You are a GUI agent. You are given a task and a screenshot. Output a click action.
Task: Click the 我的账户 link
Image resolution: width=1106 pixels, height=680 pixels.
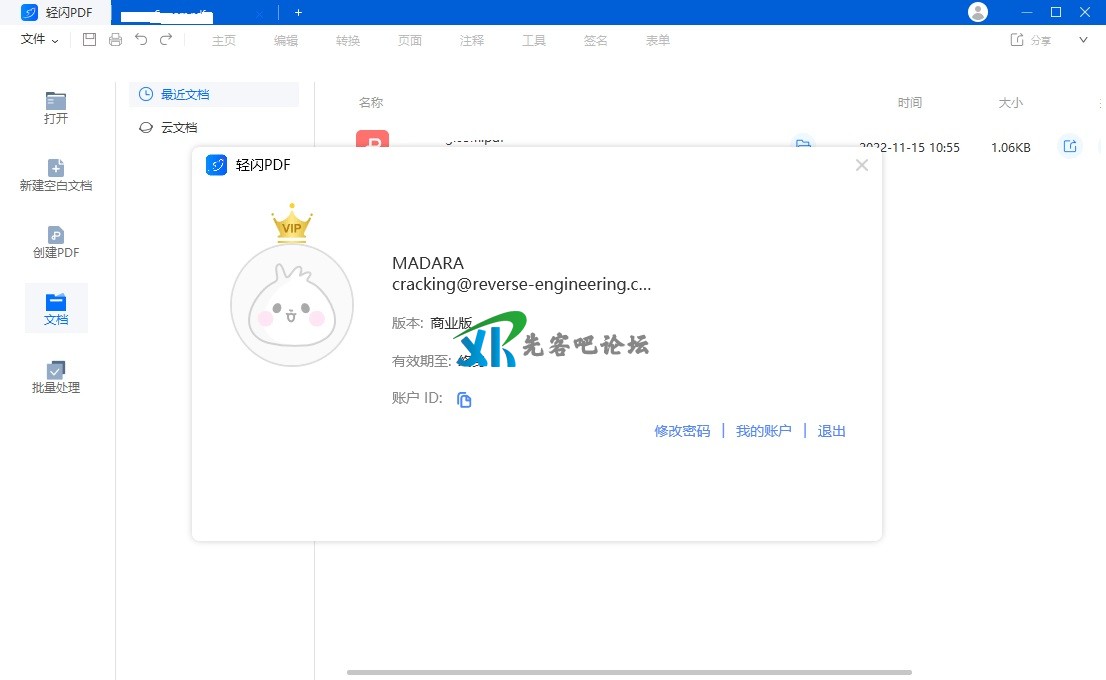pyautogui.click(x=764, y=431)
